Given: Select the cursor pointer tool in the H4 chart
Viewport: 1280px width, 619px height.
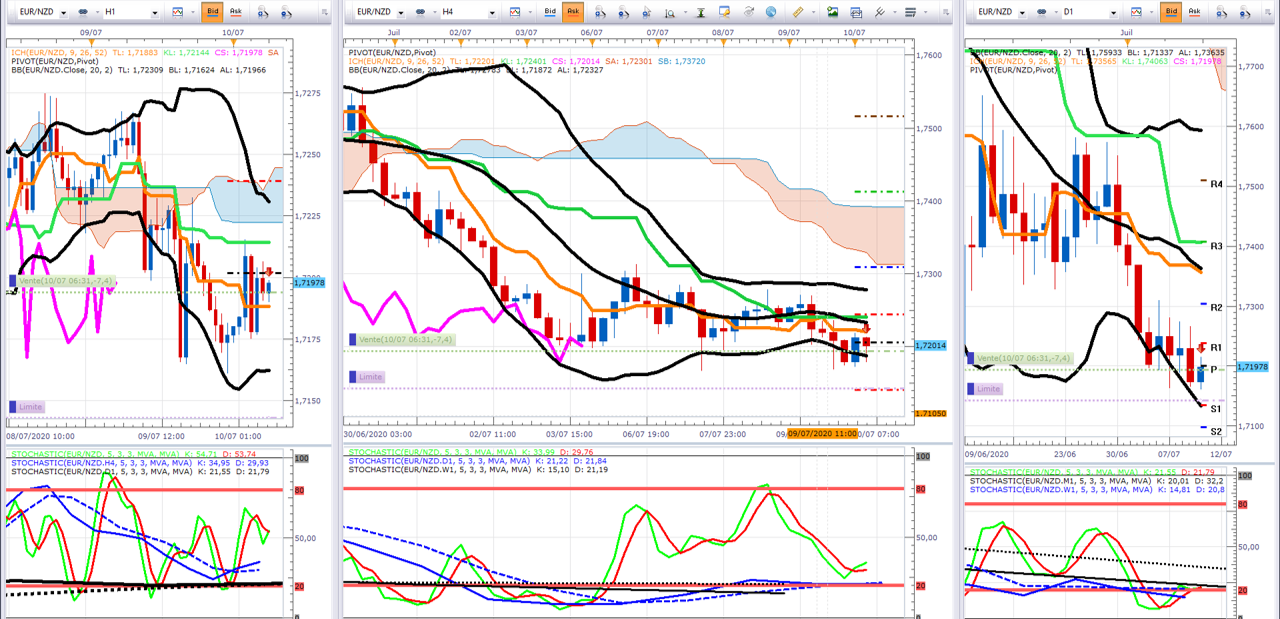Looking at the screenshot, I should [x=645, y=12].
